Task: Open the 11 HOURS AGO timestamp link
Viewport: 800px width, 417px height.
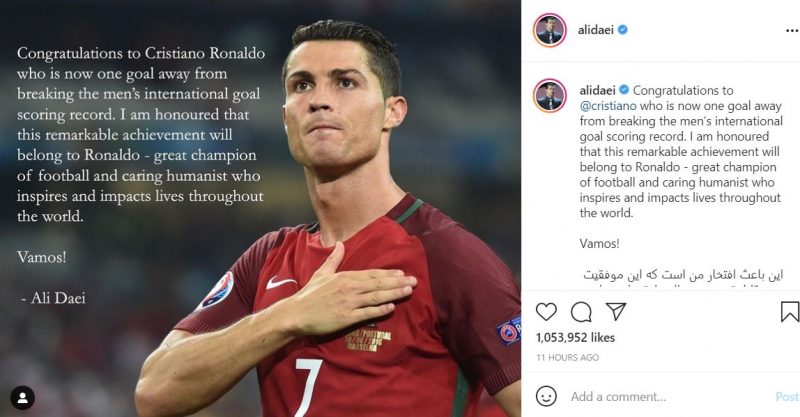Action: click(567, 357)
